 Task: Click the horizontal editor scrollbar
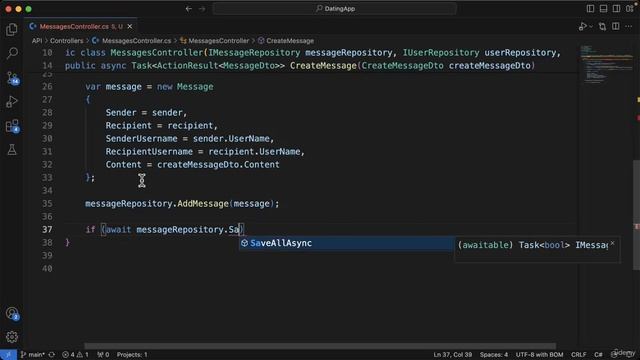(x=320, y=345)
